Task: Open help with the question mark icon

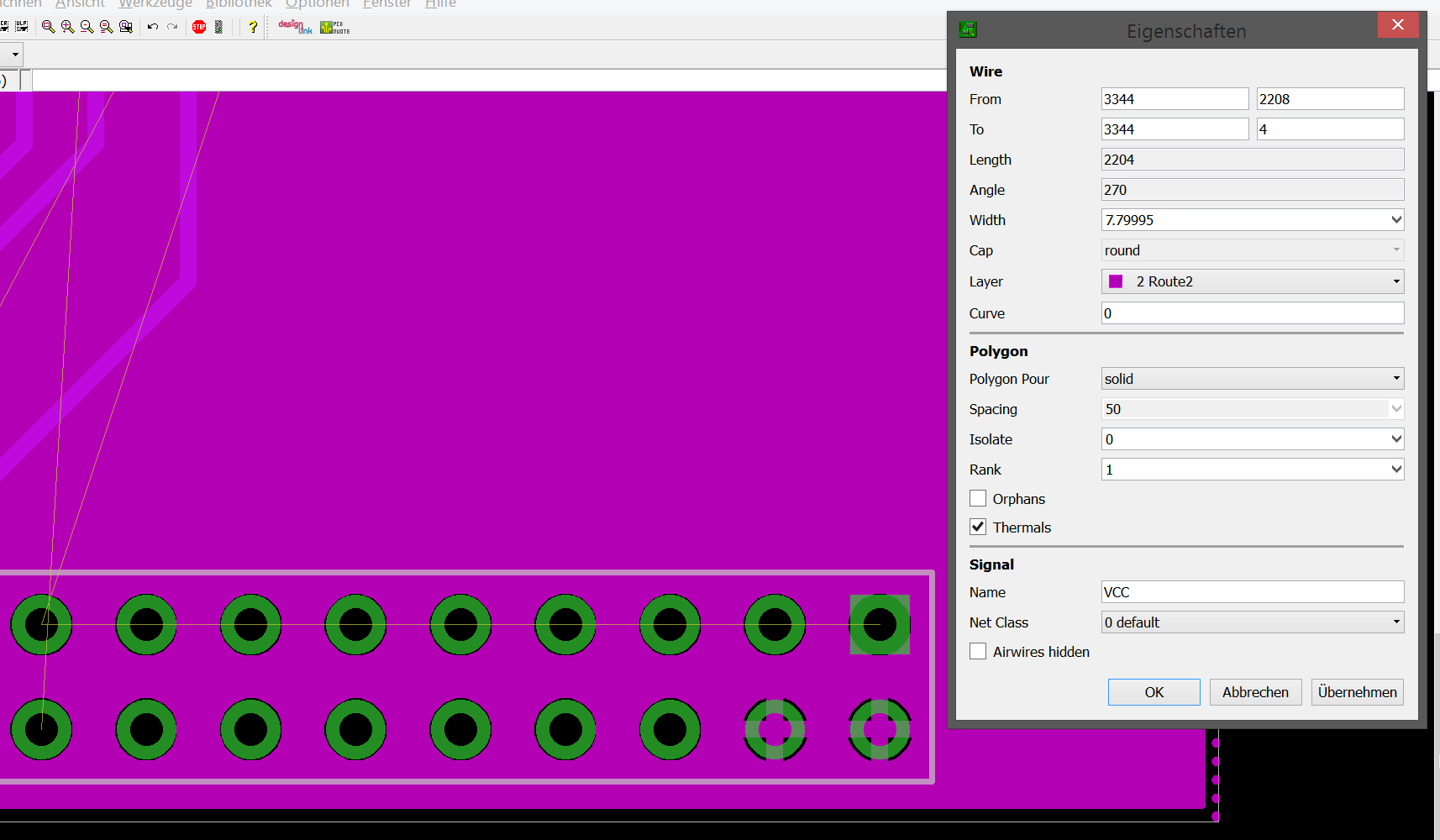Action: tap(253, 27)
